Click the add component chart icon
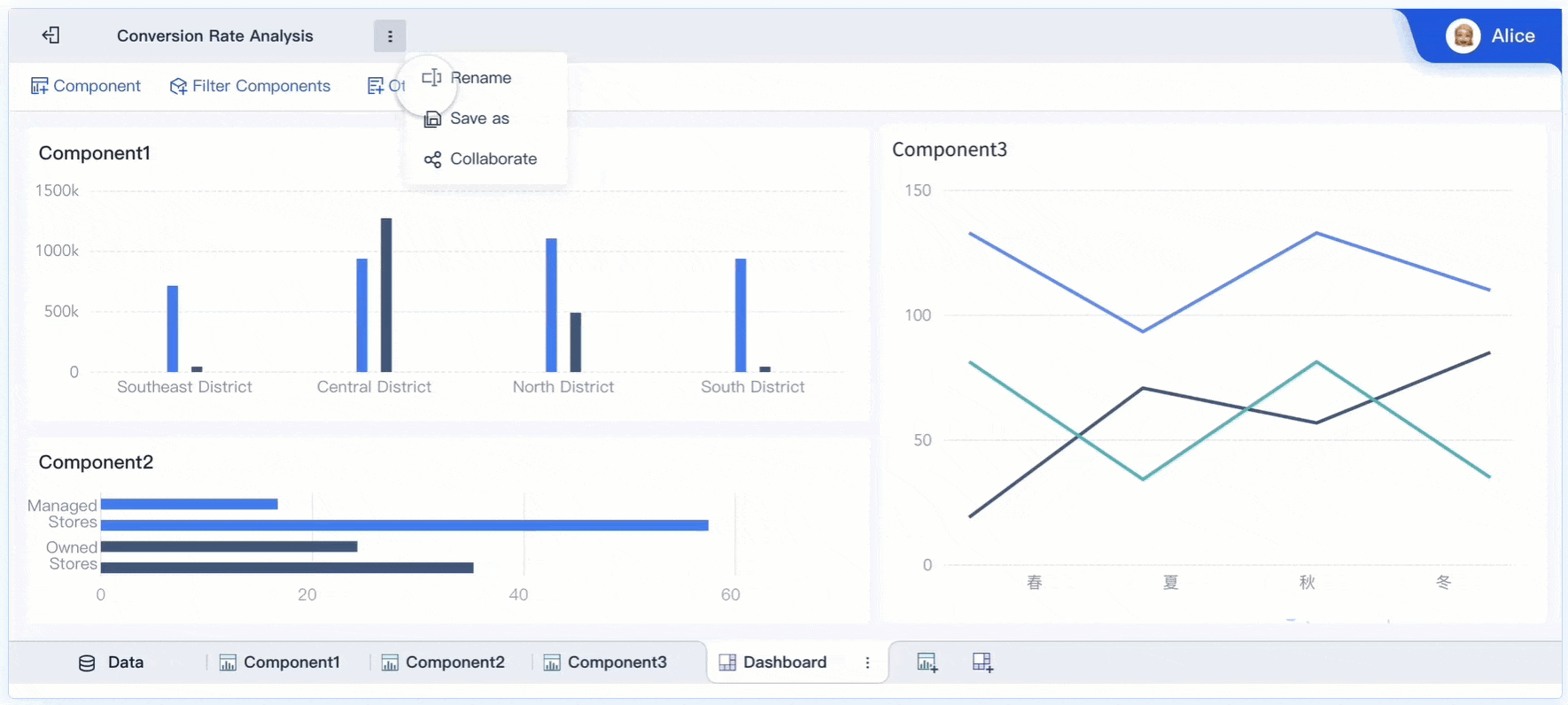The image size is (1568, 705). tap(927, 662)
